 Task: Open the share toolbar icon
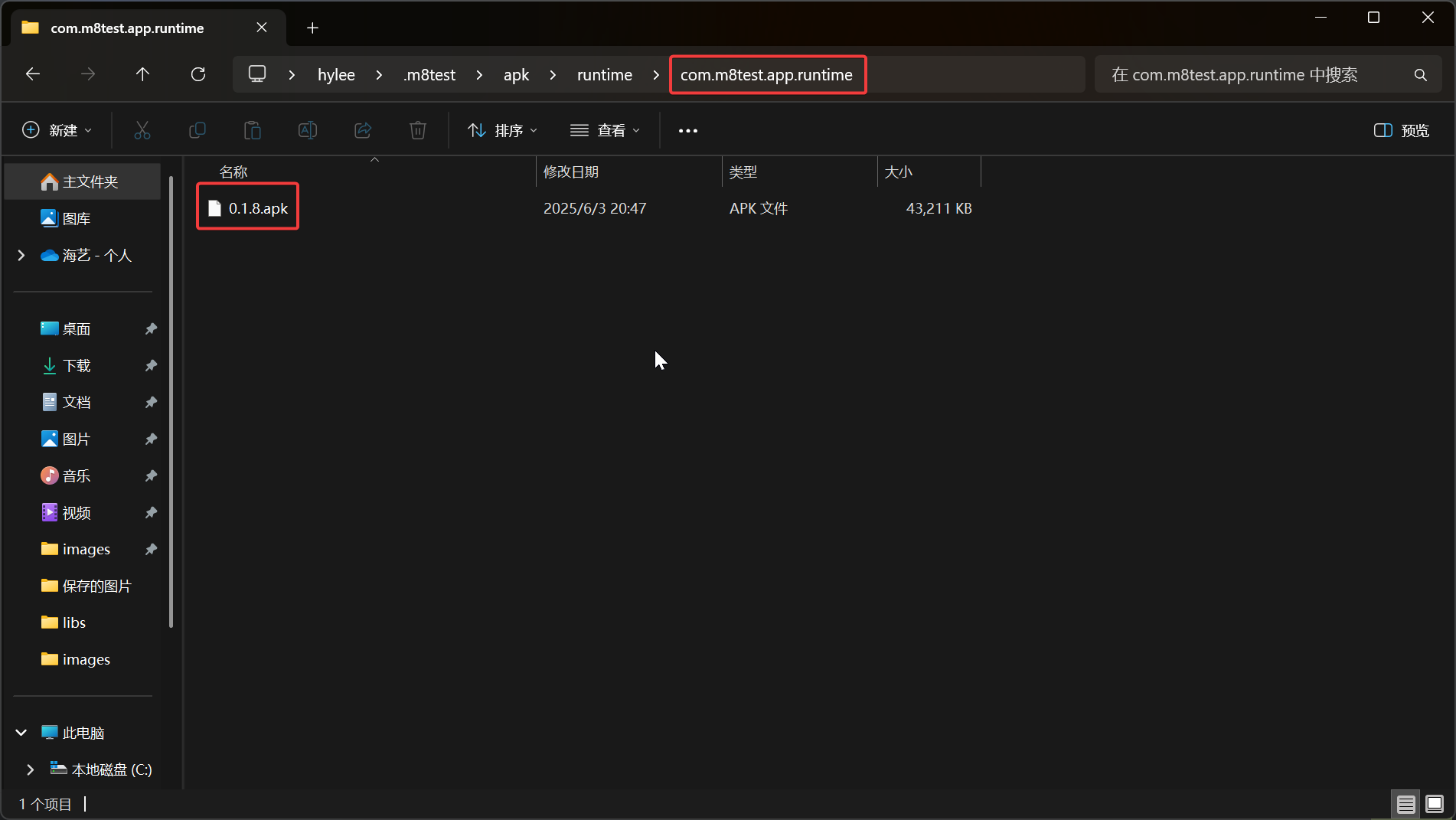coord(362,129)
